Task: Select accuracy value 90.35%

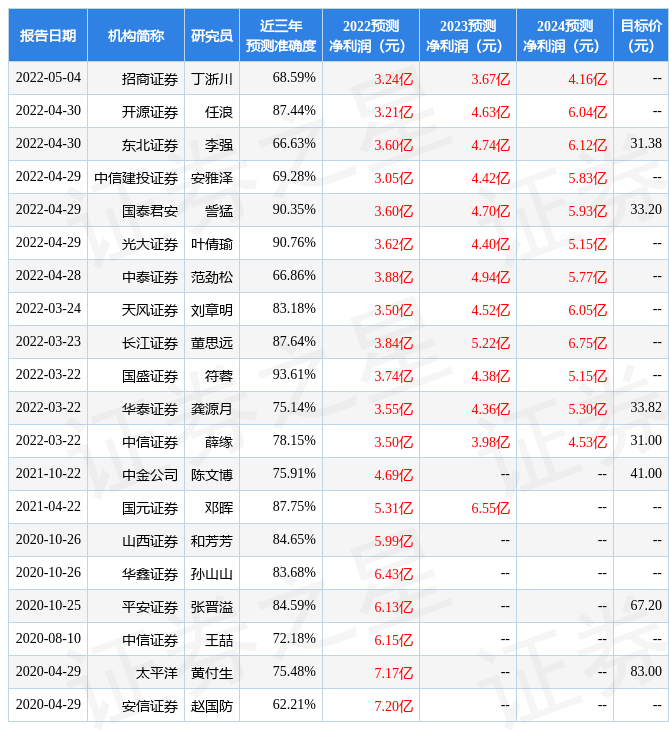Action: [x=294, y=210]
